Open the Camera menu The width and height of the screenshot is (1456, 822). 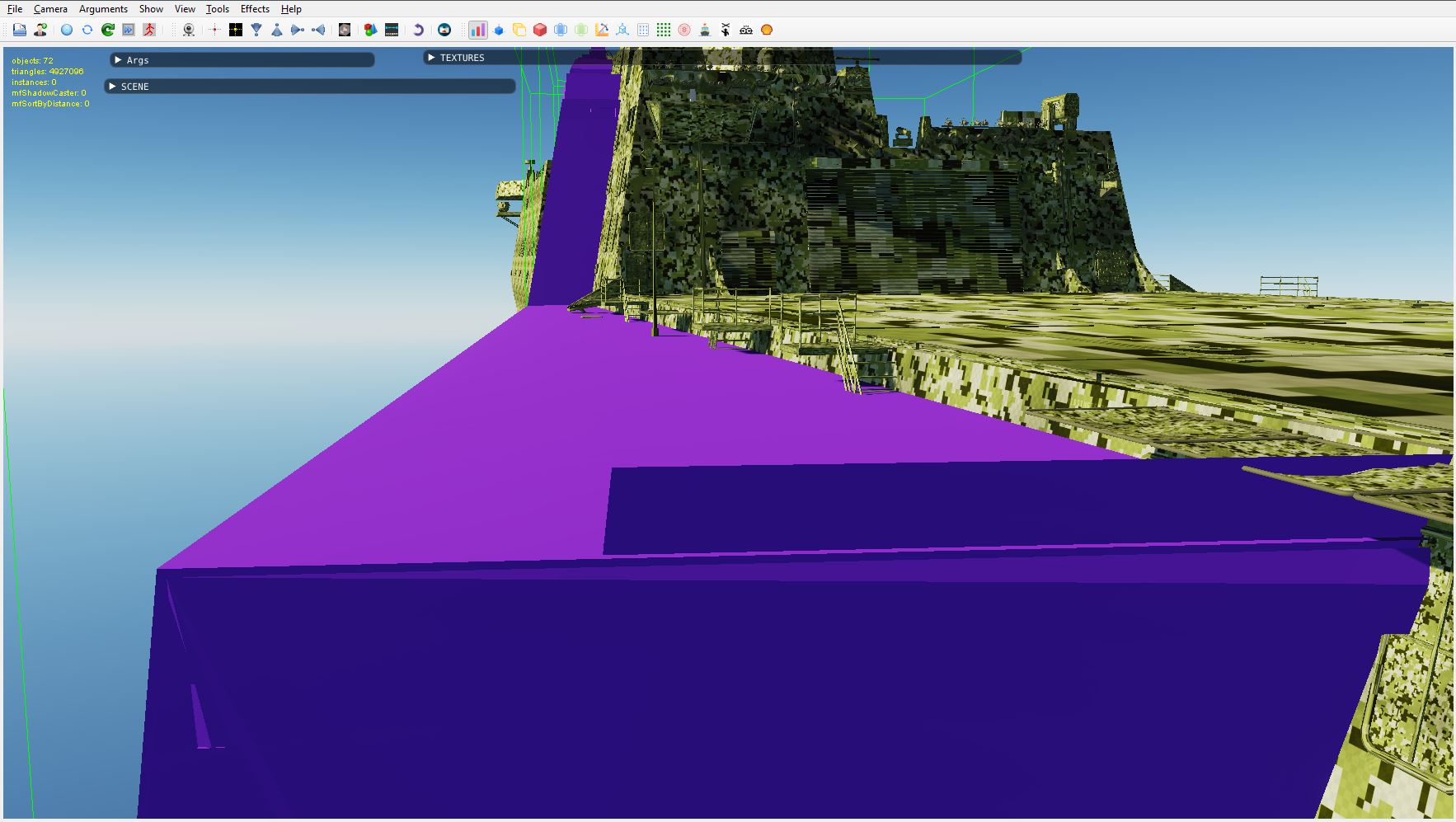point(50,9)
